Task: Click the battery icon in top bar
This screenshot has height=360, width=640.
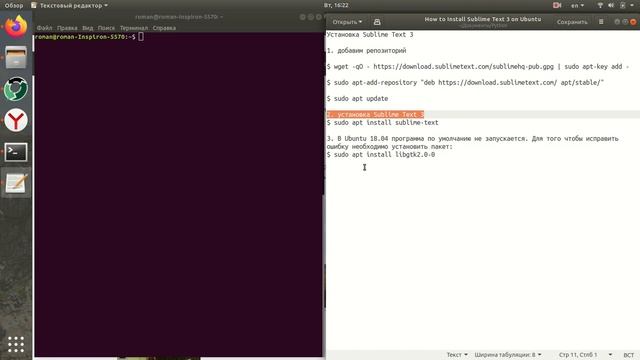Action: [622, 5]
